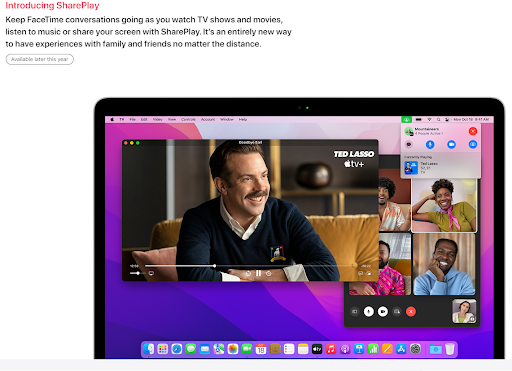Click the Available later this year badge

(x=40, y=59)
